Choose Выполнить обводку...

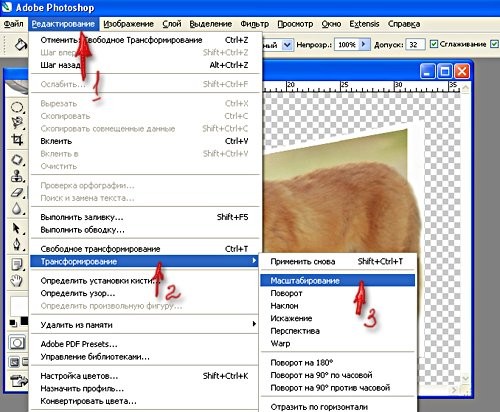[x=145, y=230]
